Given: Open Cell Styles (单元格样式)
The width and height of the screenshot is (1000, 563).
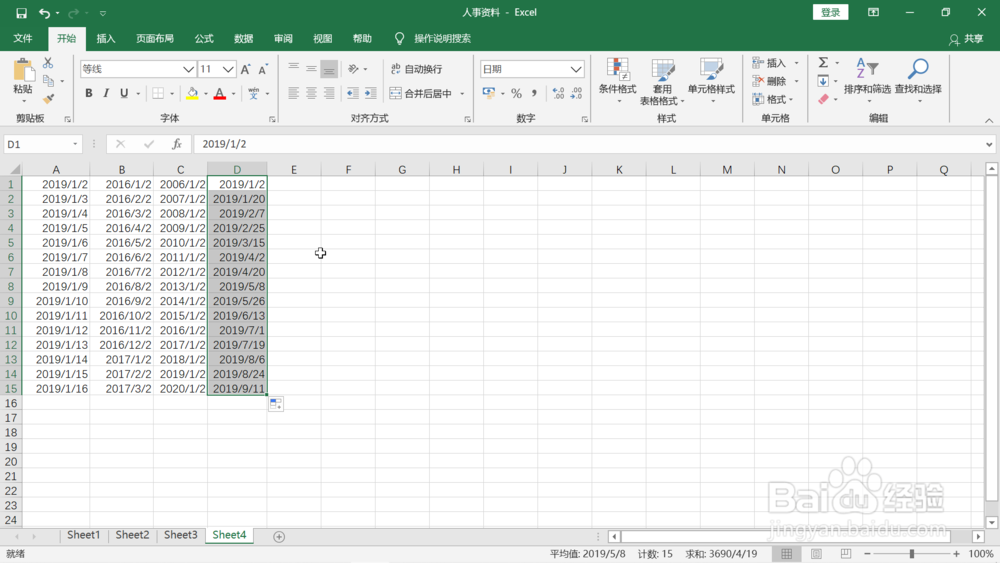Looking at the screenshot, I should [711, 80].
